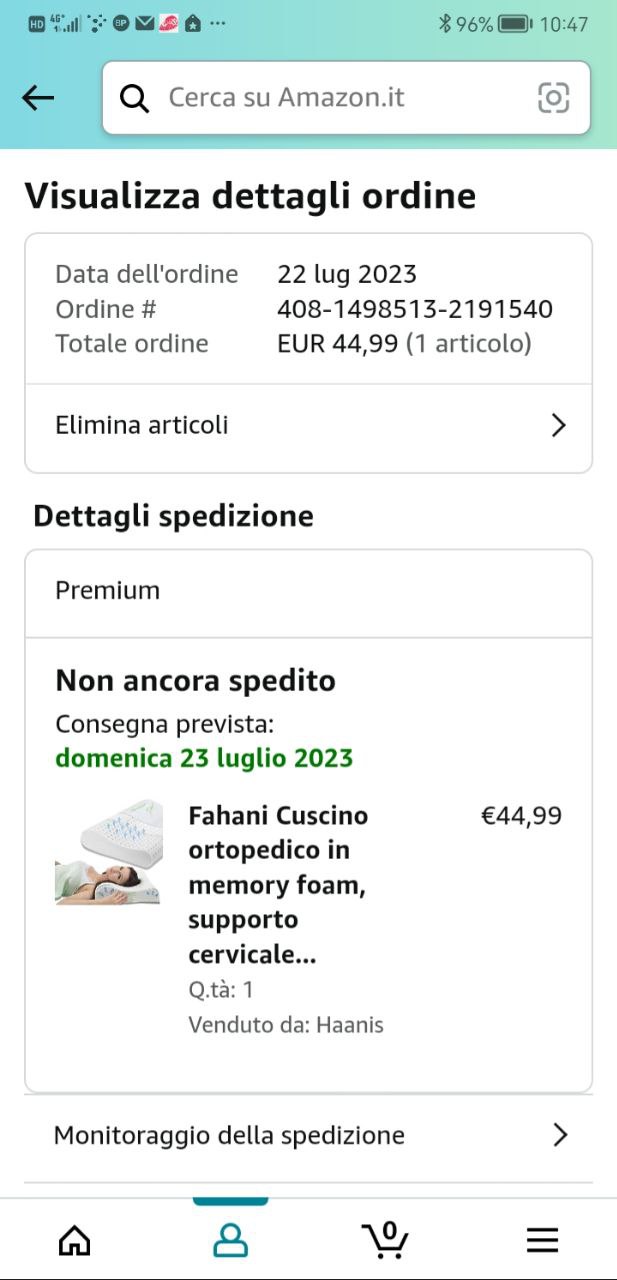The image size is (617, 1280).
Task: Tap the seller name Haanis
Action: coord(350,1025)
